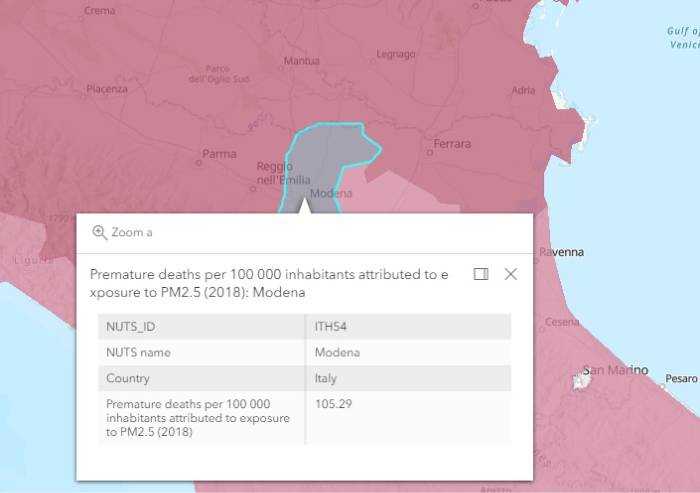Click the Zoom a magnifier icon
The height and width of the screenshot is (493, 700).
(x=99, y=232)
